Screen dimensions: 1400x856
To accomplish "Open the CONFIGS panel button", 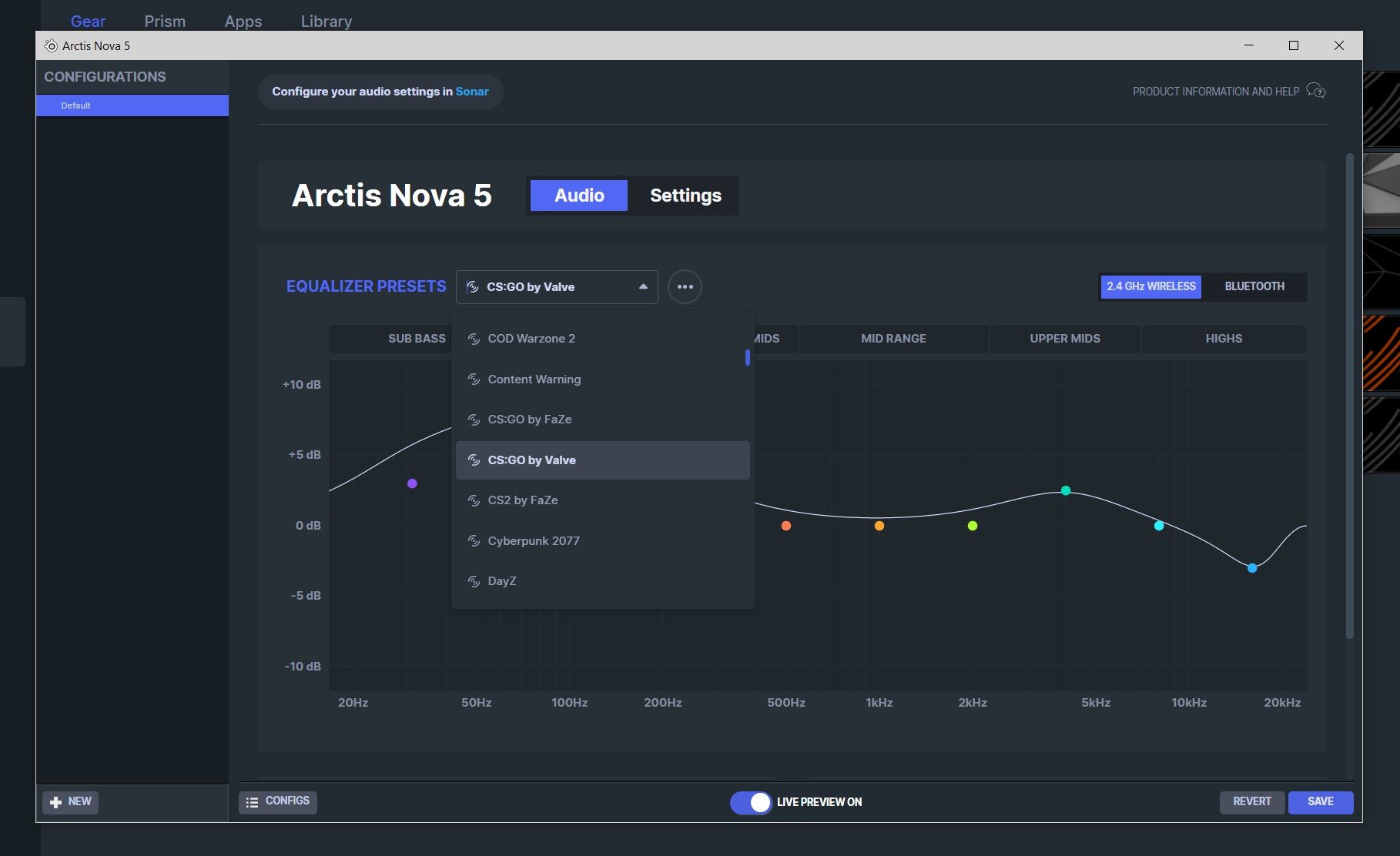I will pyautogui.click(x=278, y=802).
